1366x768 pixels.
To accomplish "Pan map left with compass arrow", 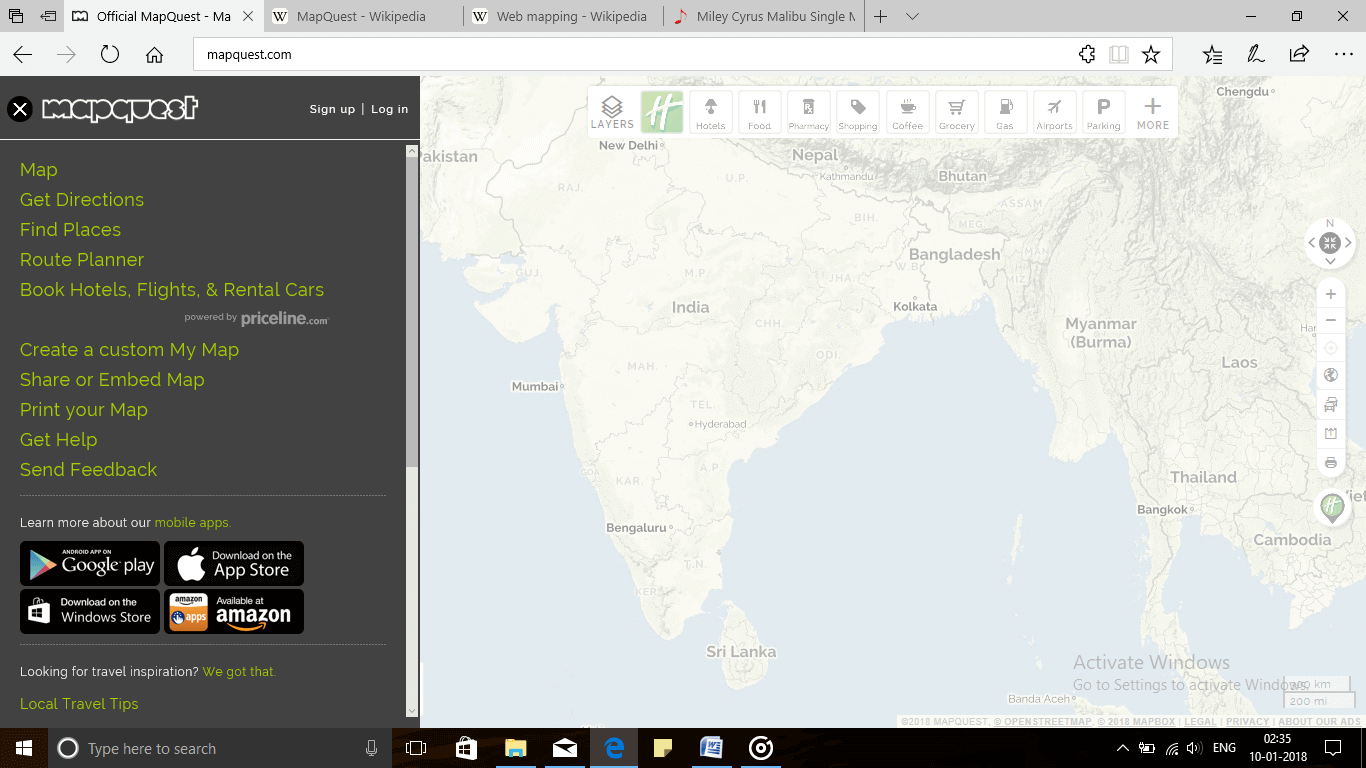I will point(1312,243).
